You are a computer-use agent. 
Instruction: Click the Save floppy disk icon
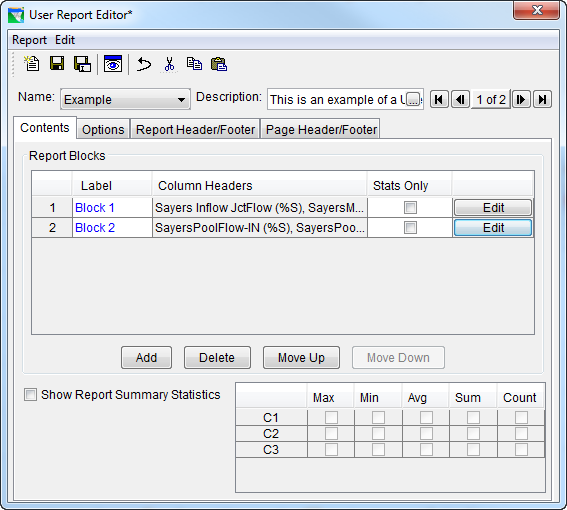(x=57, y=64)
